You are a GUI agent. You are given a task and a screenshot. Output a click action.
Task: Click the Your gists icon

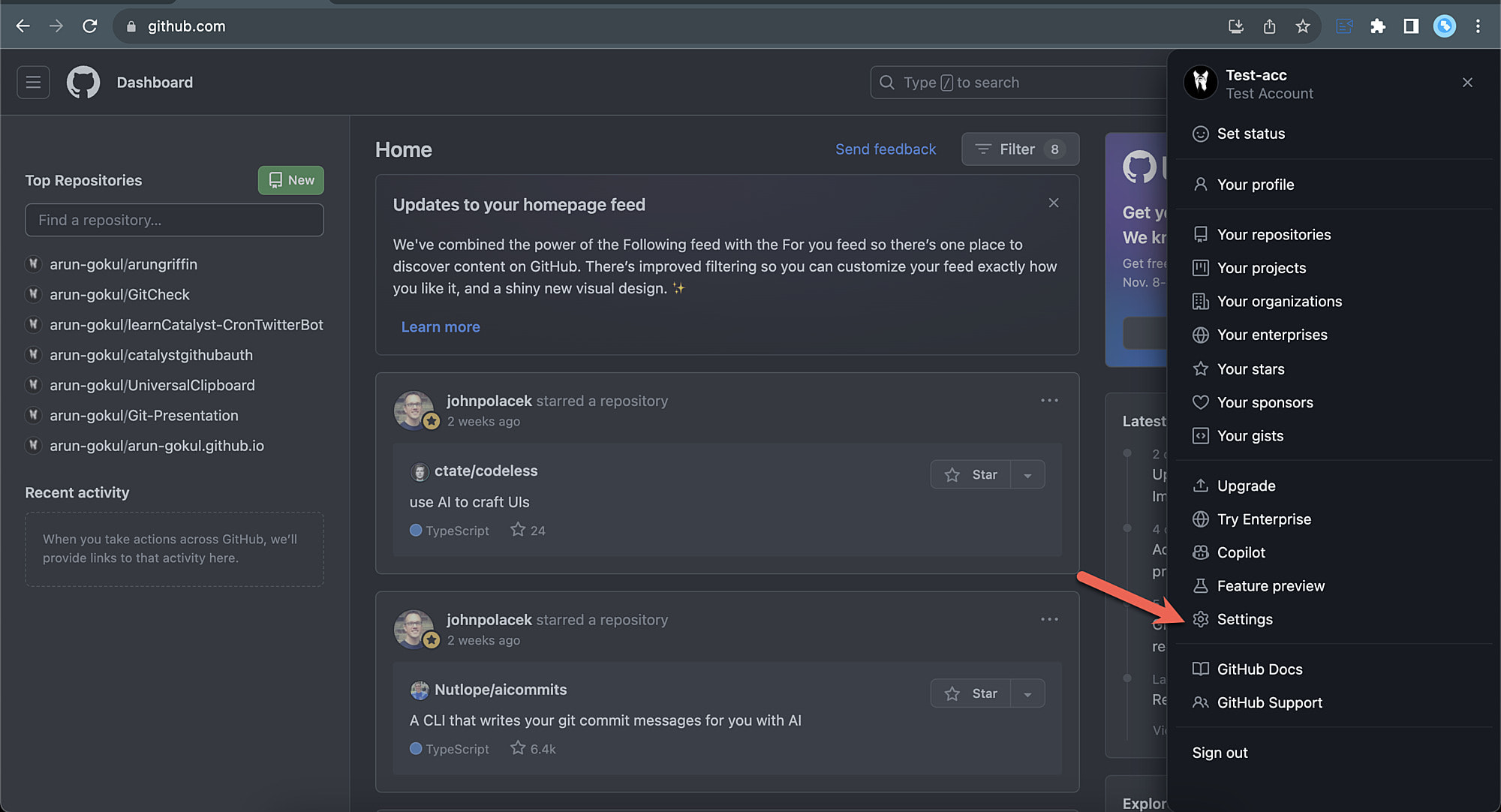1200,435
